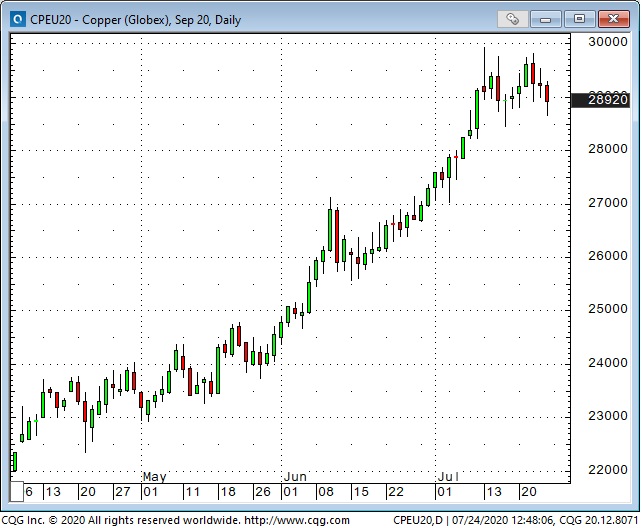Click the 24000 price axis label
642x528 pixels.
coord(608,363)
